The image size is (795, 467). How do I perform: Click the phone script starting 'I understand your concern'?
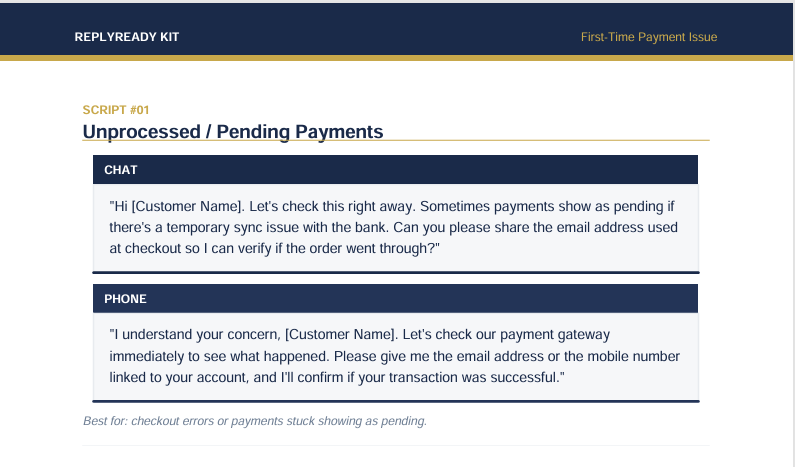tap(394, 356)
